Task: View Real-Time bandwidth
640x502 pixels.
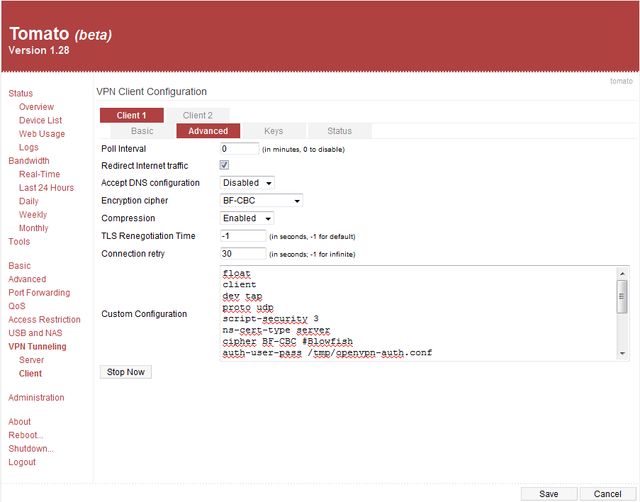Action: pos(40,174)
